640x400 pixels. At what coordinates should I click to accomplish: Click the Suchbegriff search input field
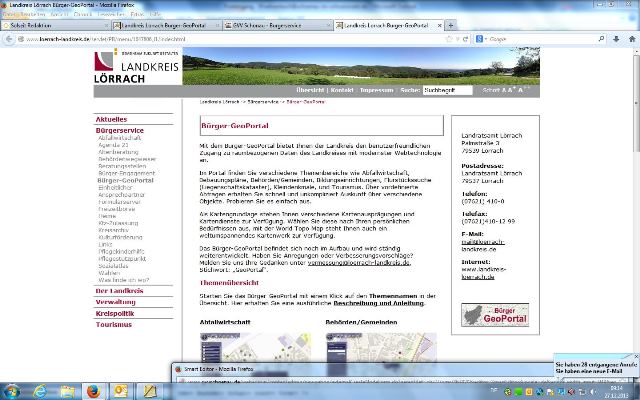pos(447,90)
